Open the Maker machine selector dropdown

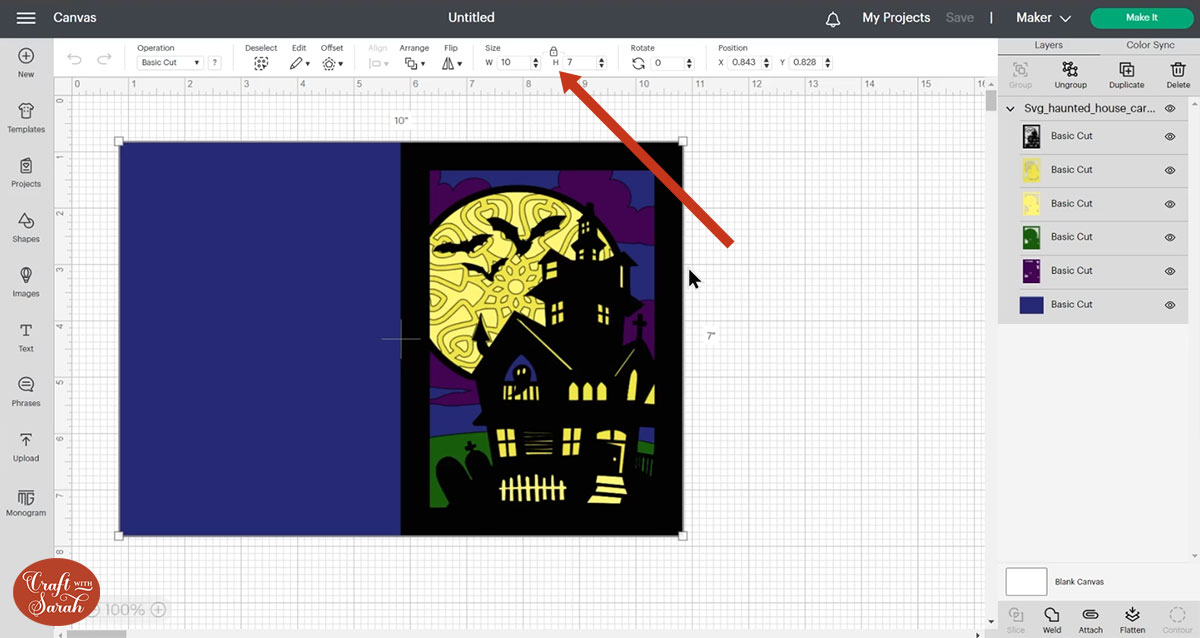1043,18
